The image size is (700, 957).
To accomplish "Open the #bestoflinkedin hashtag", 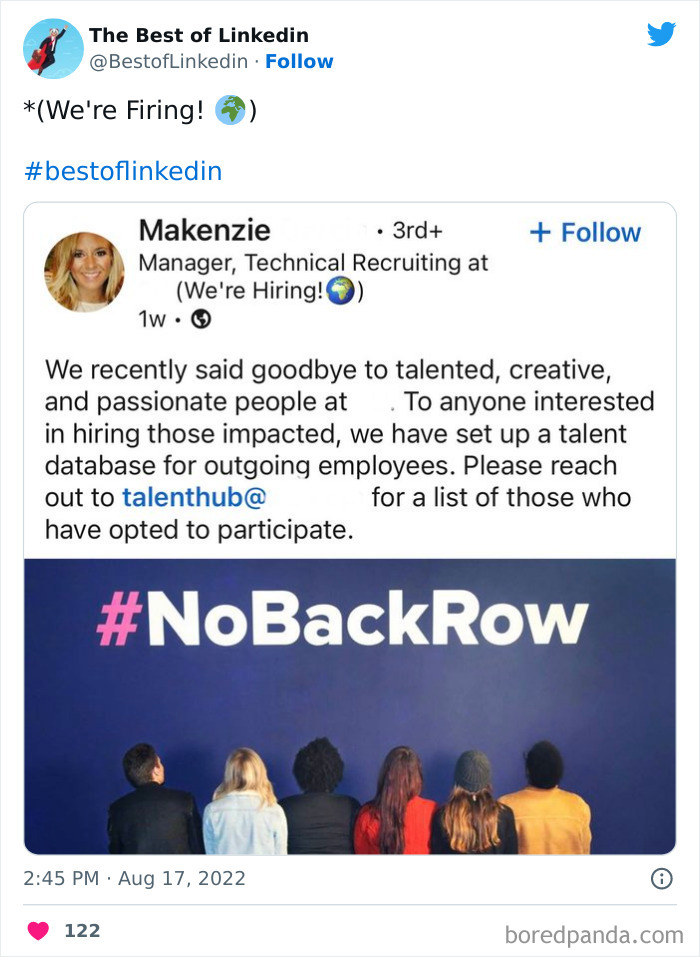I will click(125, 170).
